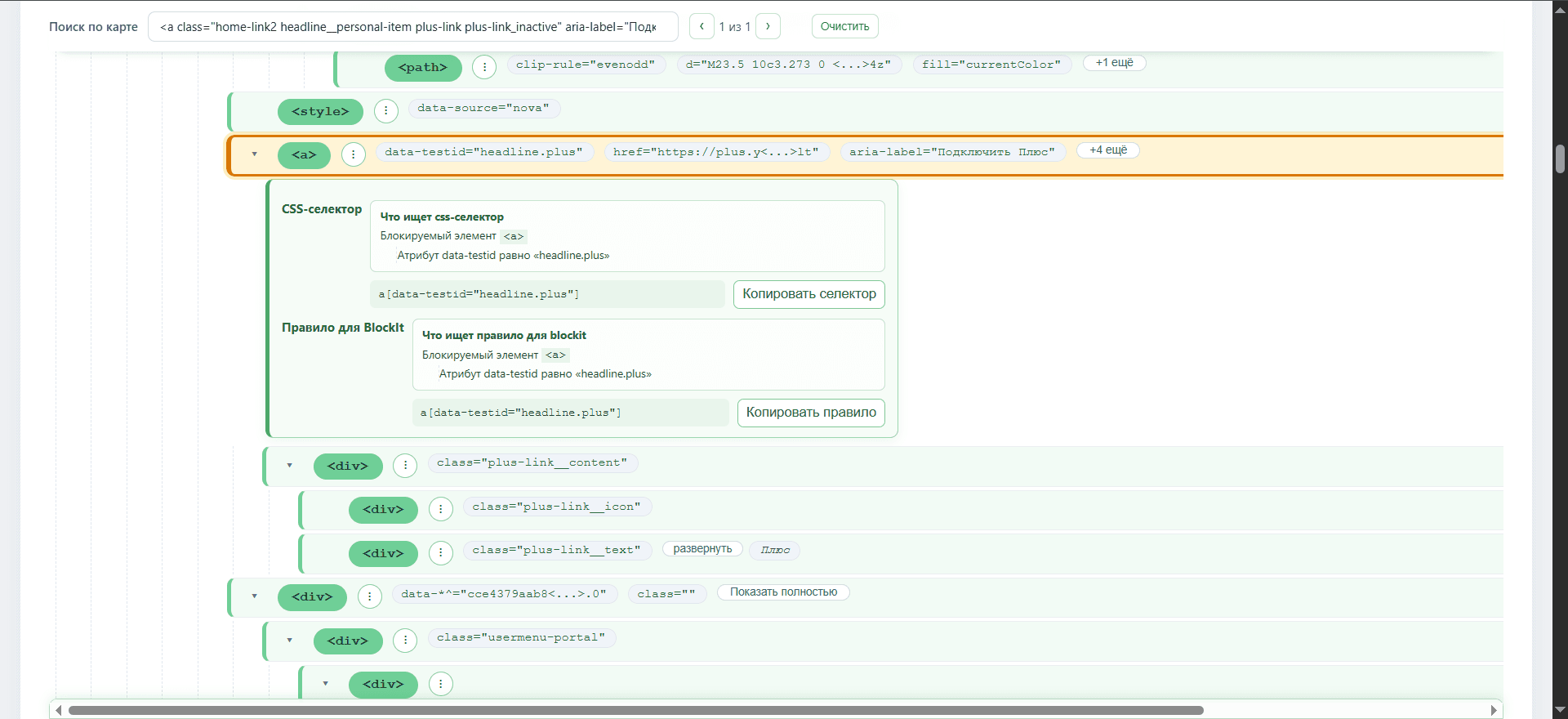Screen dimensions: 1568x719
Task: Collapse the highlighted a element node
Action: pos(255,154)
